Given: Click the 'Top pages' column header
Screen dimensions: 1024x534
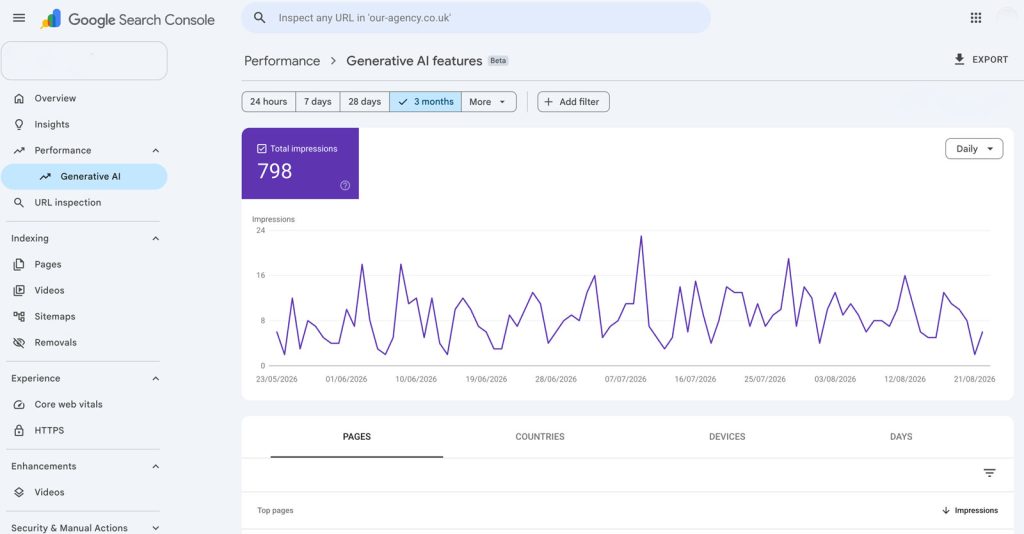Looking at the screenshot, I should coord(276,510).
